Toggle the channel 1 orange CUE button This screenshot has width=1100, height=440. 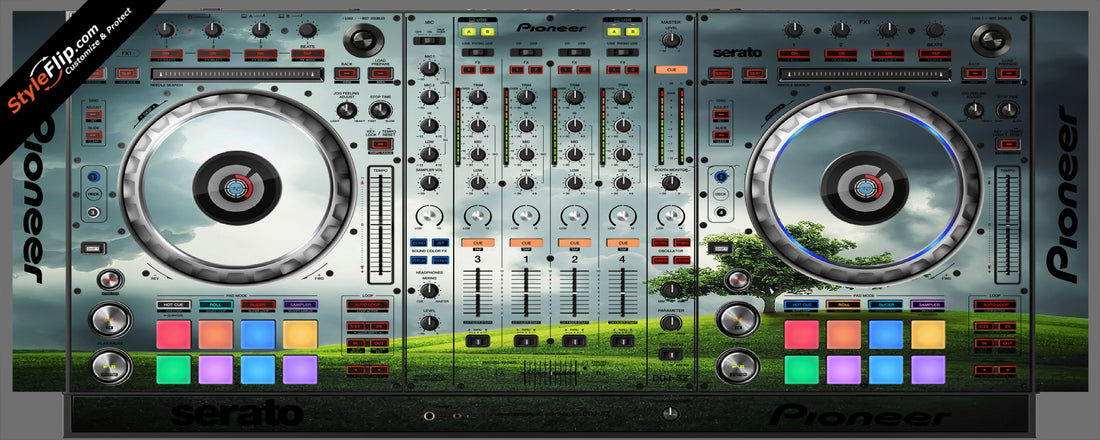[x=526, y=243]
